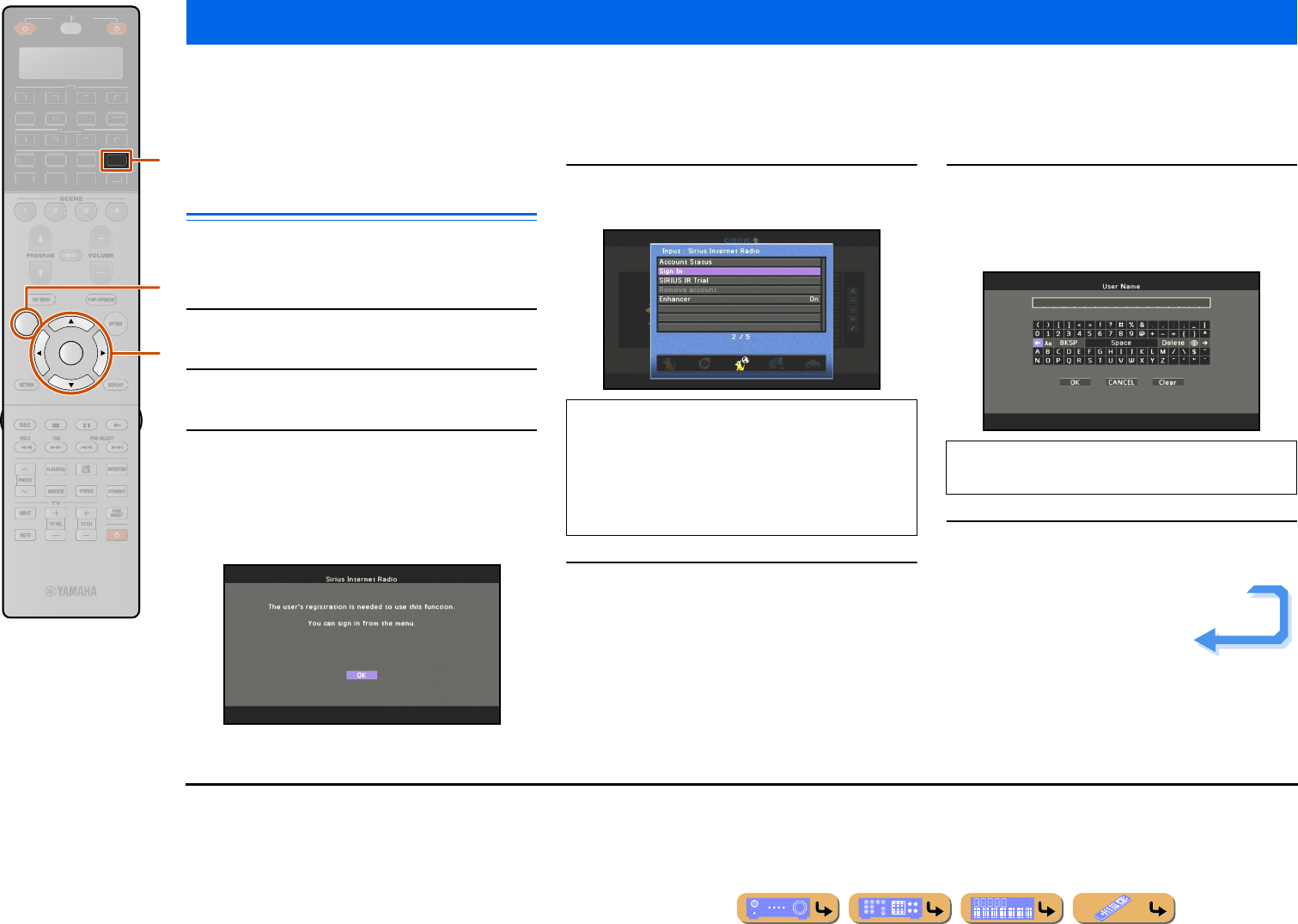Click the Space key on on-screen keyboard
Screen dimensions: 1298x924
pyautogui.click(x=1121, y=343)
